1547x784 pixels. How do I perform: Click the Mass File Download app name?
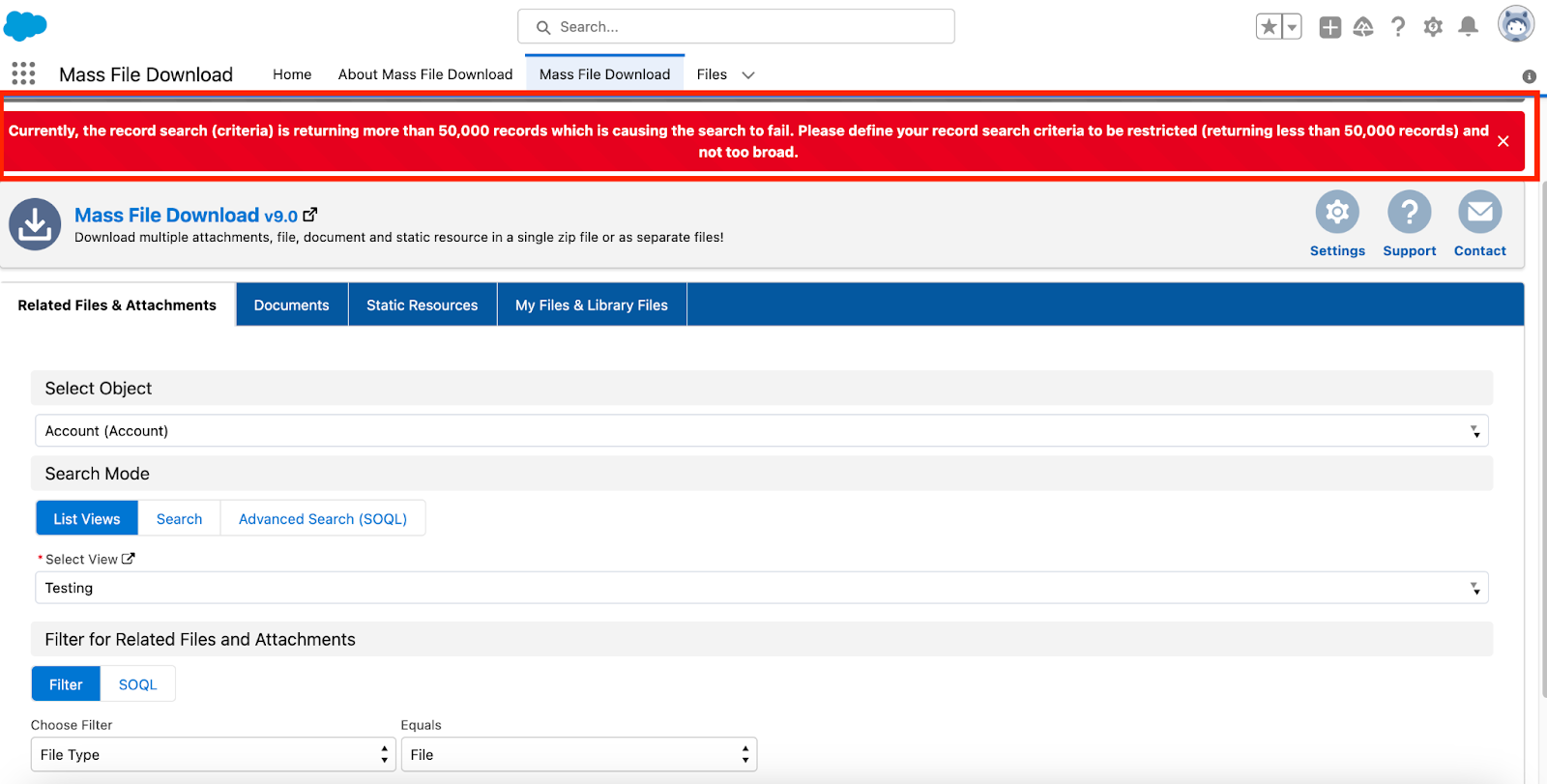[146, 74]
